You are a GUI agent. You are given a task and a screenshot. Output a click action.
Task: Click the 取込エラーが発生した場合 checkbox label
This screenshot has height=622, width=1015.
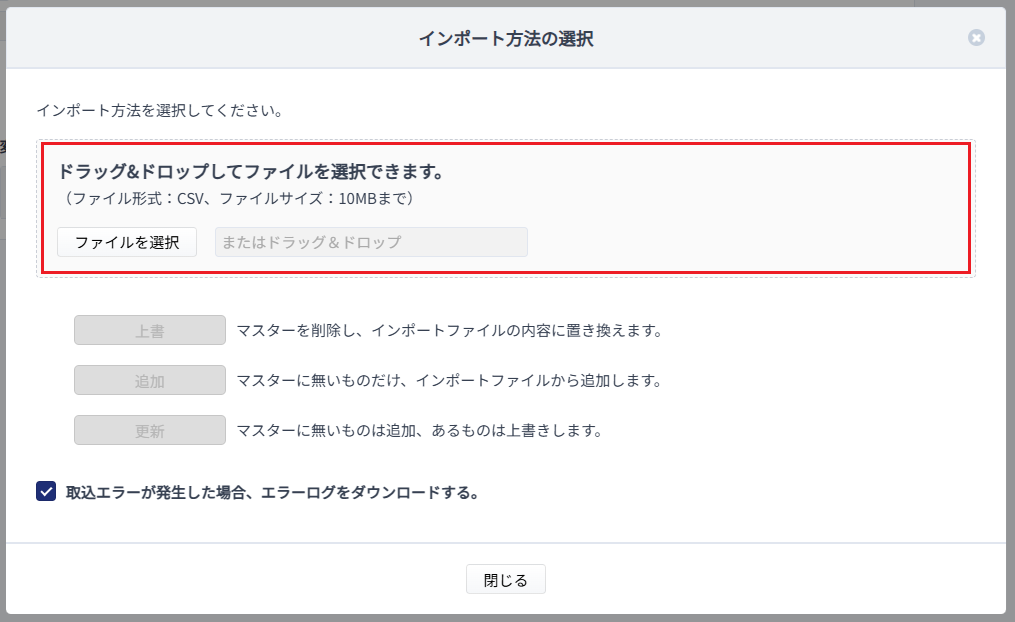[272, 493]
